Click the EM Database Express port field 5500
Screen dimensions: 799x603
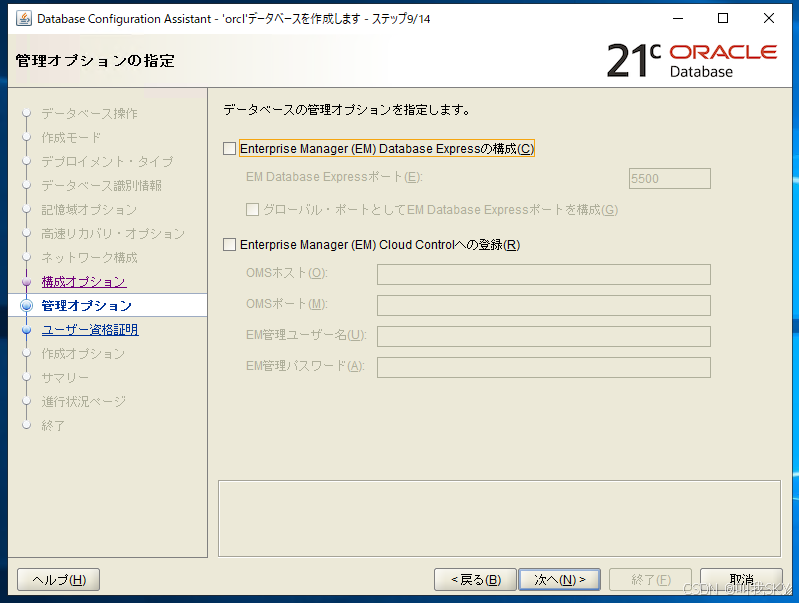(670, 178)
